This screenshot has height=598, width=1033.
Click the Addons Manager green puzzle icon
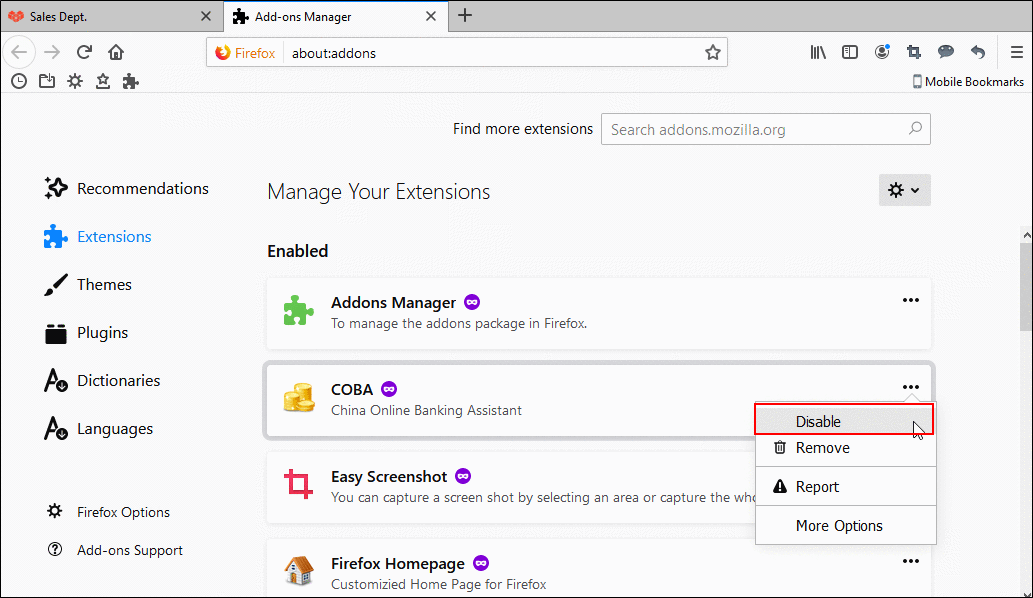tap(298, 310)
